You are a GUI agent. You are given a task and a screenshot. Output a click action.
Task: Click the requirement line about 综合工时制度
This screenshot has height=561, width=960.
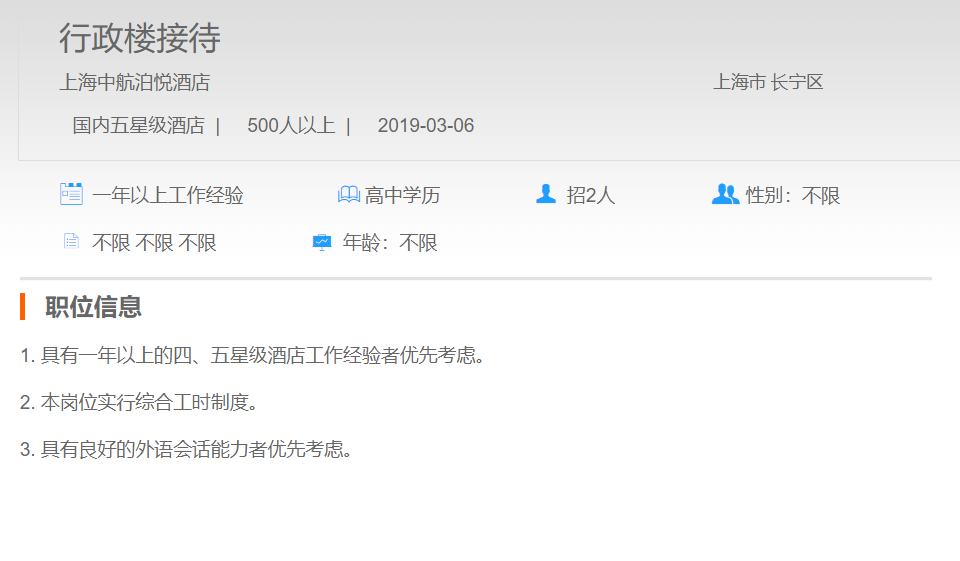pyautogui.click(x=142, y=403)
